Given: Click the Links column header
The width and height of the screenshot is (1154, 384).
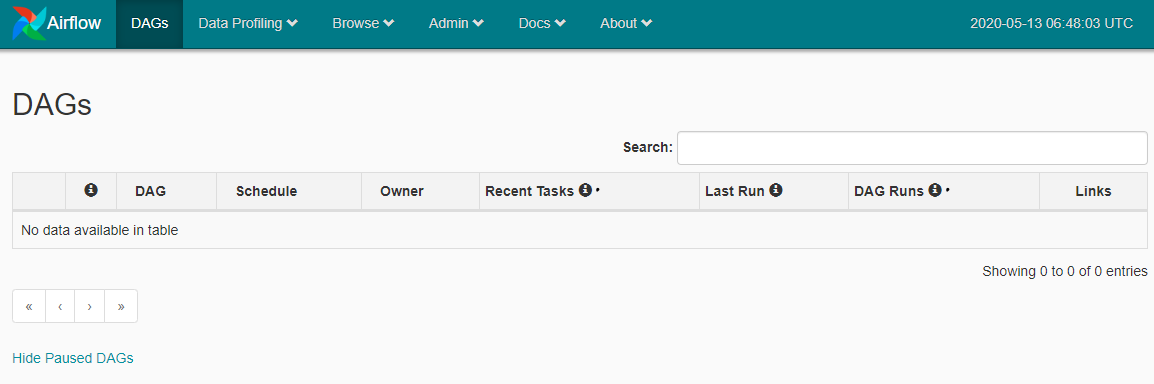Looking at the screenshot, I should (1093, 191).
